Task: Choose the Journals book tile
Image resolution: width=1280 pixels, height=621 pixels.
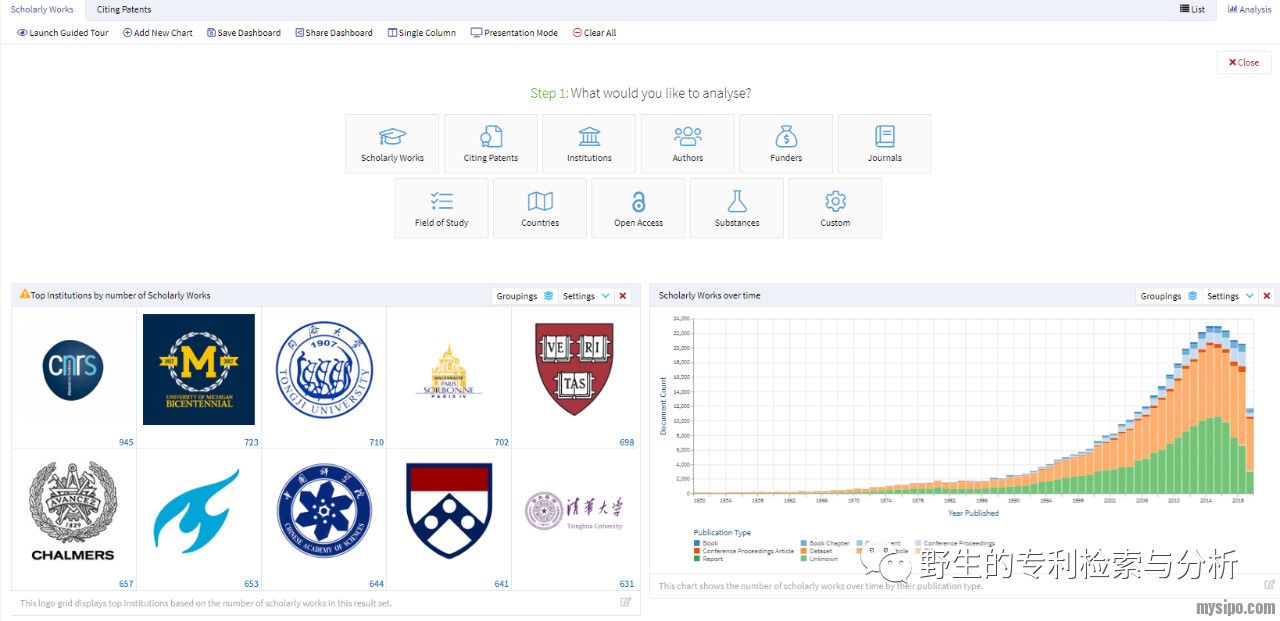Action: coord(884,144)
